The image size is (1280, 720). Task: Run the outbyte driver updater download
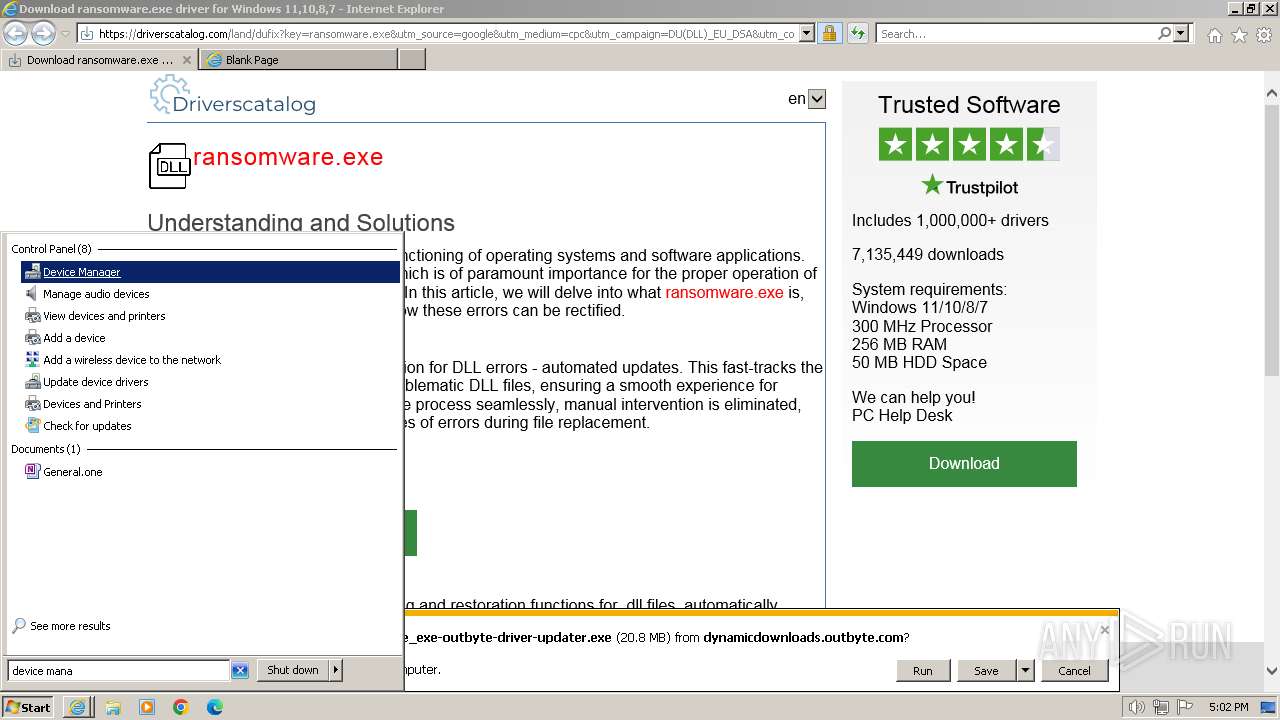[922, 671]
